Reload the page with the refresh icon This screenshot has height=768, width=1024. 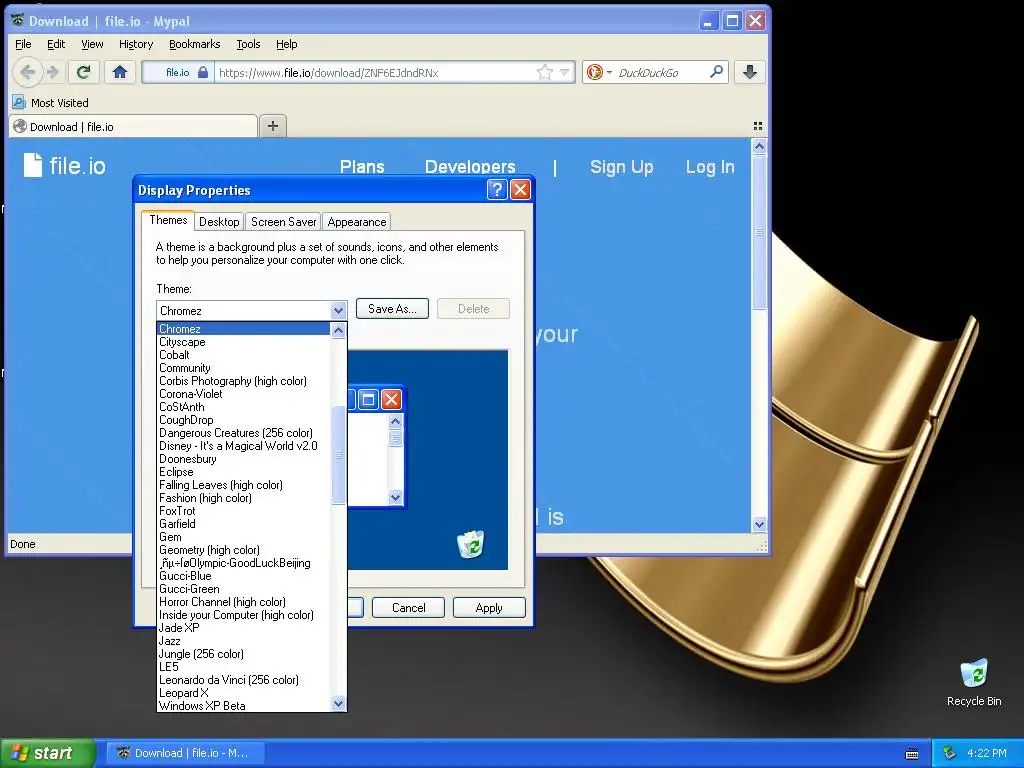tap(83, 72)
